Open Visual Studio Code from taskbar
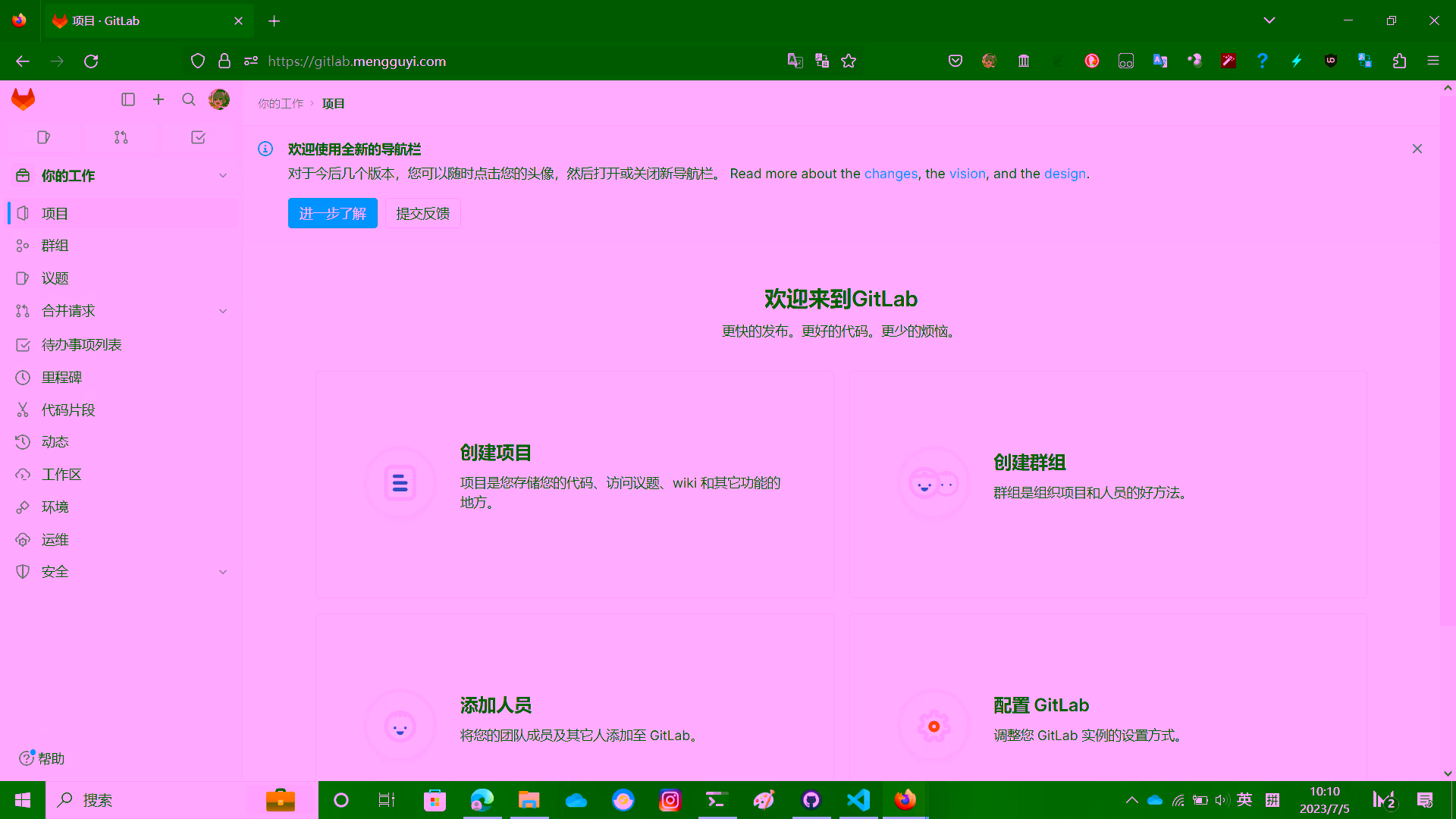 point(858,800)
